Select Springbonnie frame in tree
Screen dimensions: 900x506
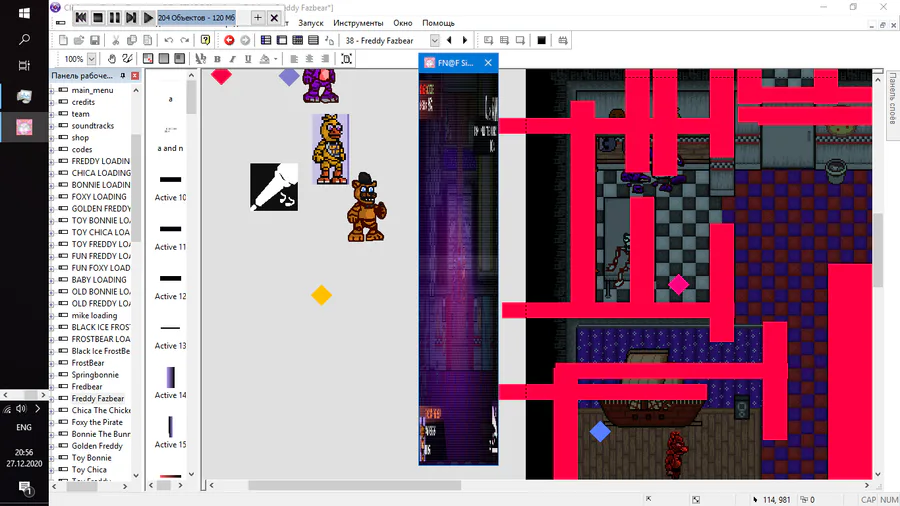click(x=95, y=375)
